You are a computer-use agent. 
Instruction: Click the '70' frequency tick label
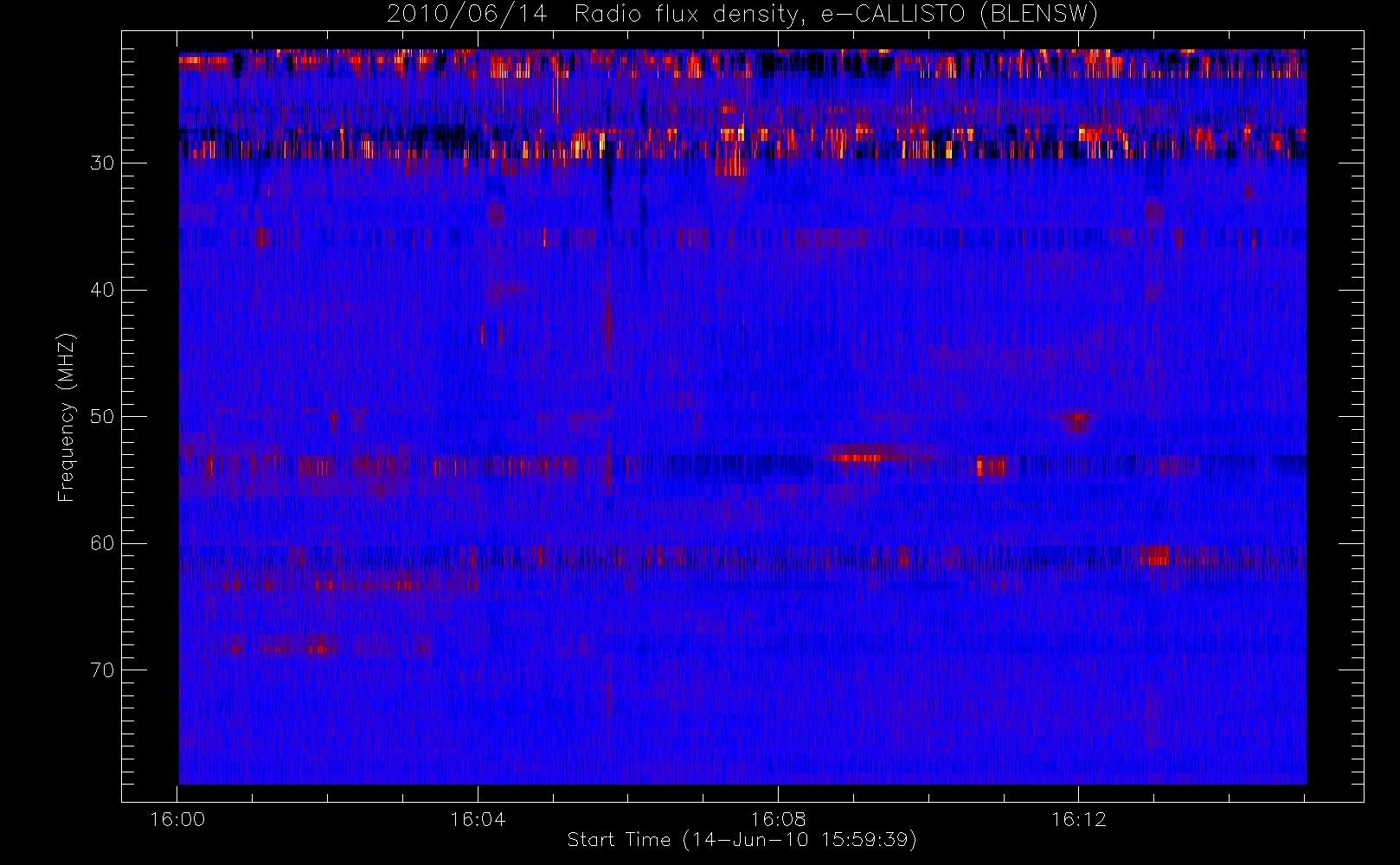(102, 670)
